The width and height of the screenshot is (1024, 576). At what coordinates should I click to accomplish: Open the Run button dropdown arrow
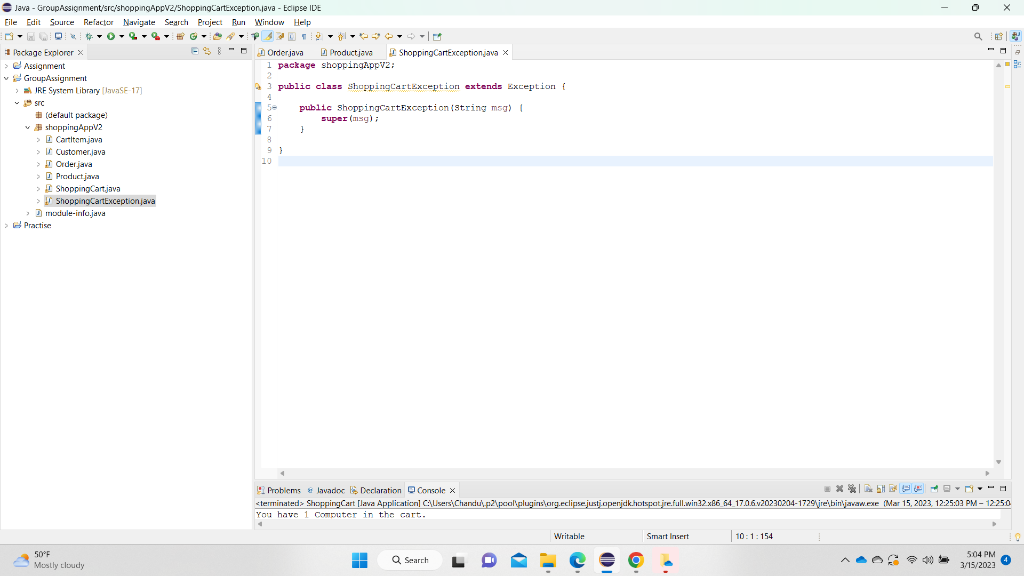(121, 37)
